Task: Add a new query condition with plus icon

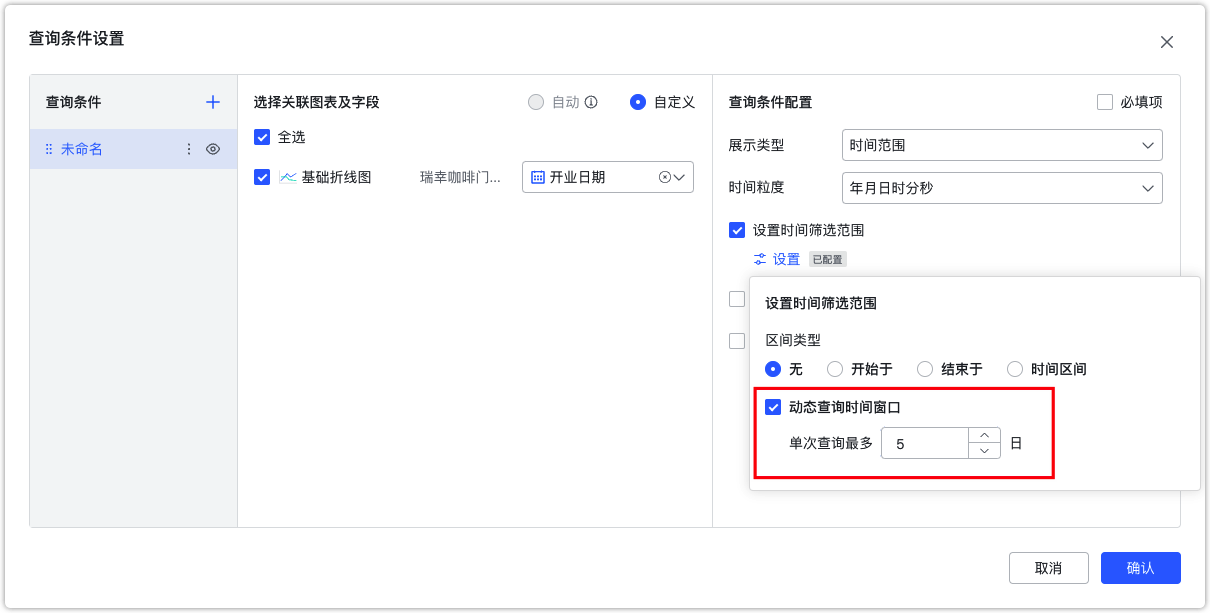Action: point(212,102)
